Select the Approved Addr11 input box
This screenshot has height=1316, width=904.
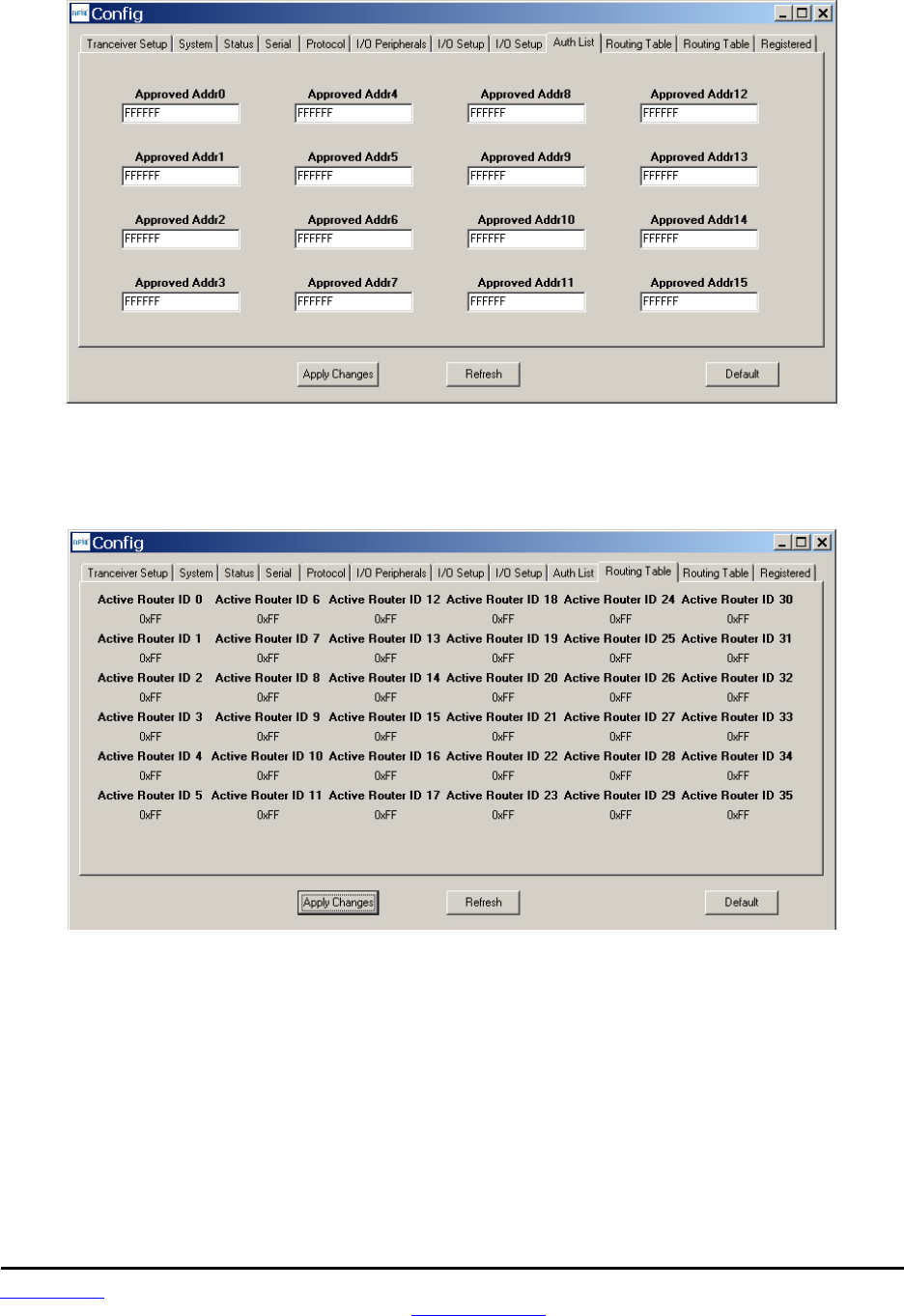coord(526,302)
